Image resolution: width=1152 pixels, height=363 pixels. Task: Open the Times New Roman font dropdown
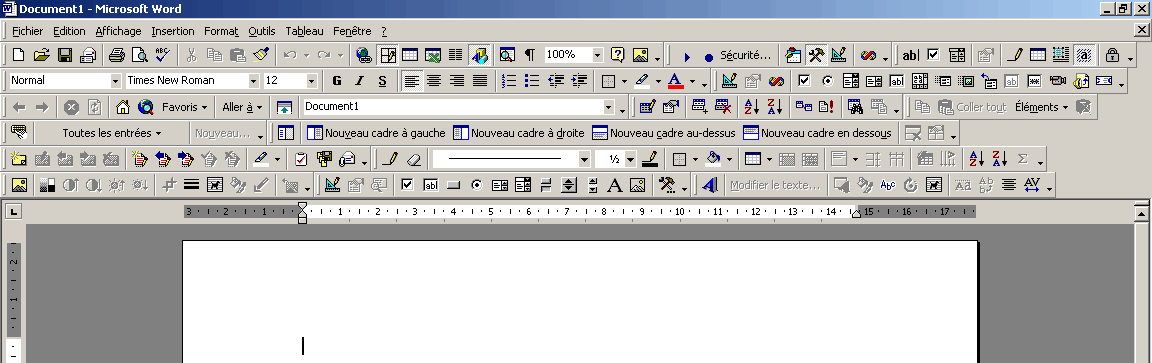(x=254, y=81)
